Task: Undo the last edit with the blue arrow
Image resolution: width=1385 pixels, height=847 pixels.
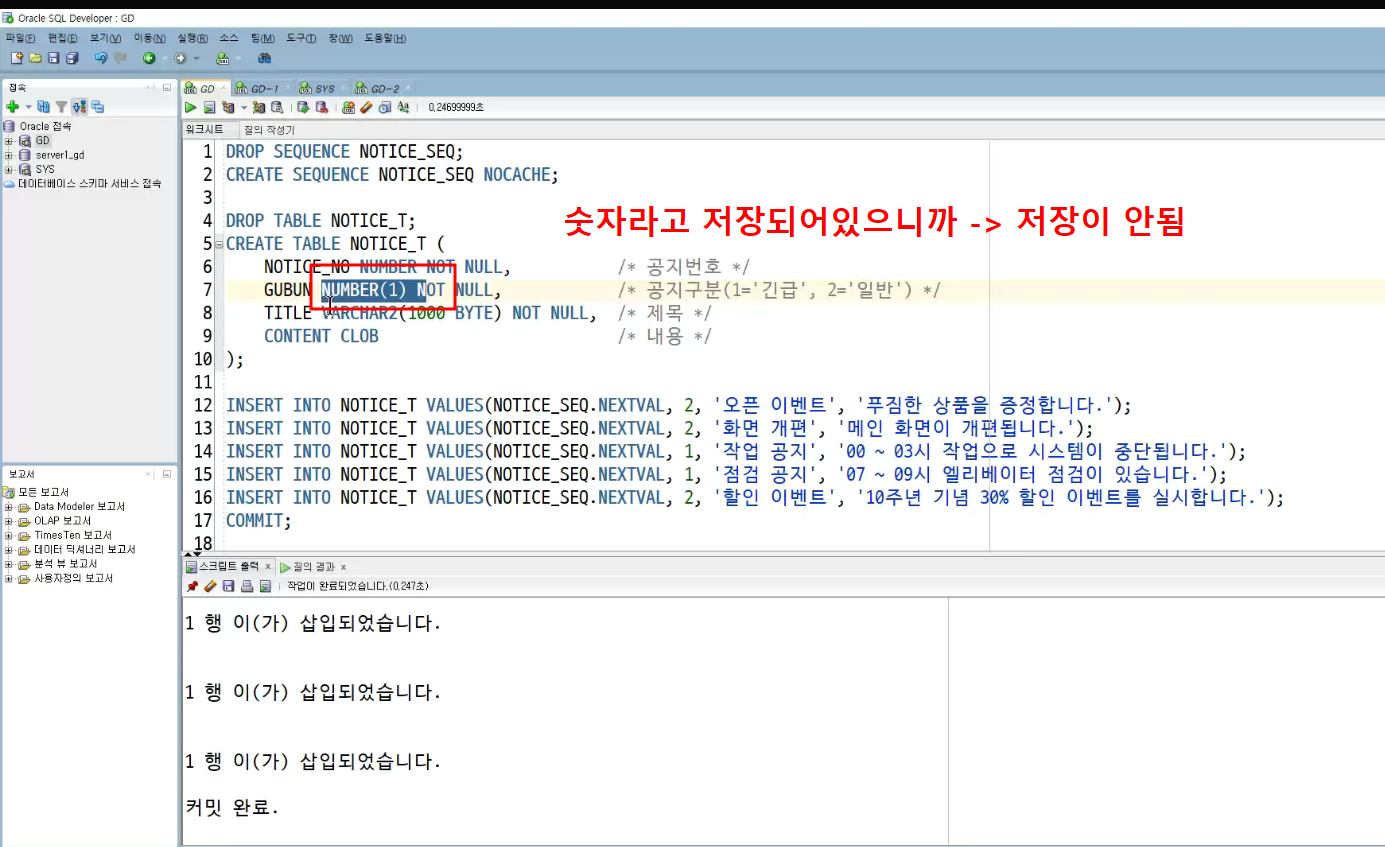Action: 101,58
